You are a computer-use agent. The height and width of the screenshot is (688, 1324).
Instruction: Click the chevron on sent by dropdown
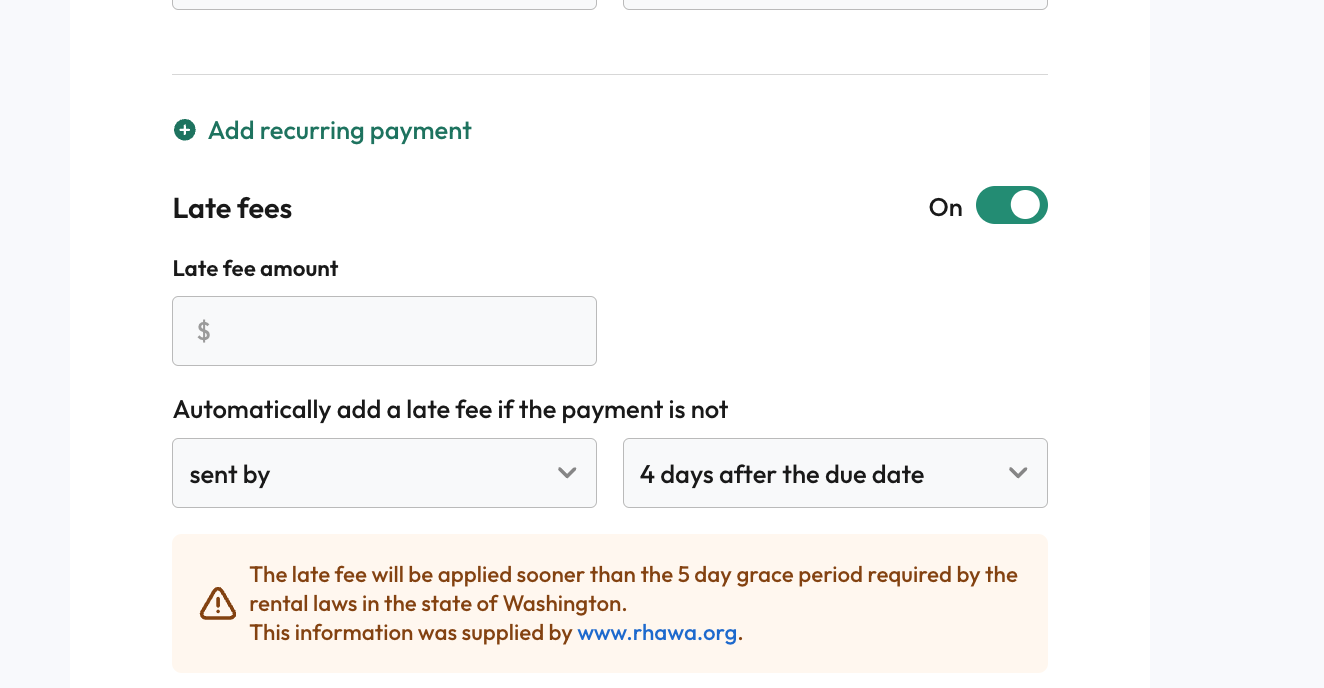[567, 473]
